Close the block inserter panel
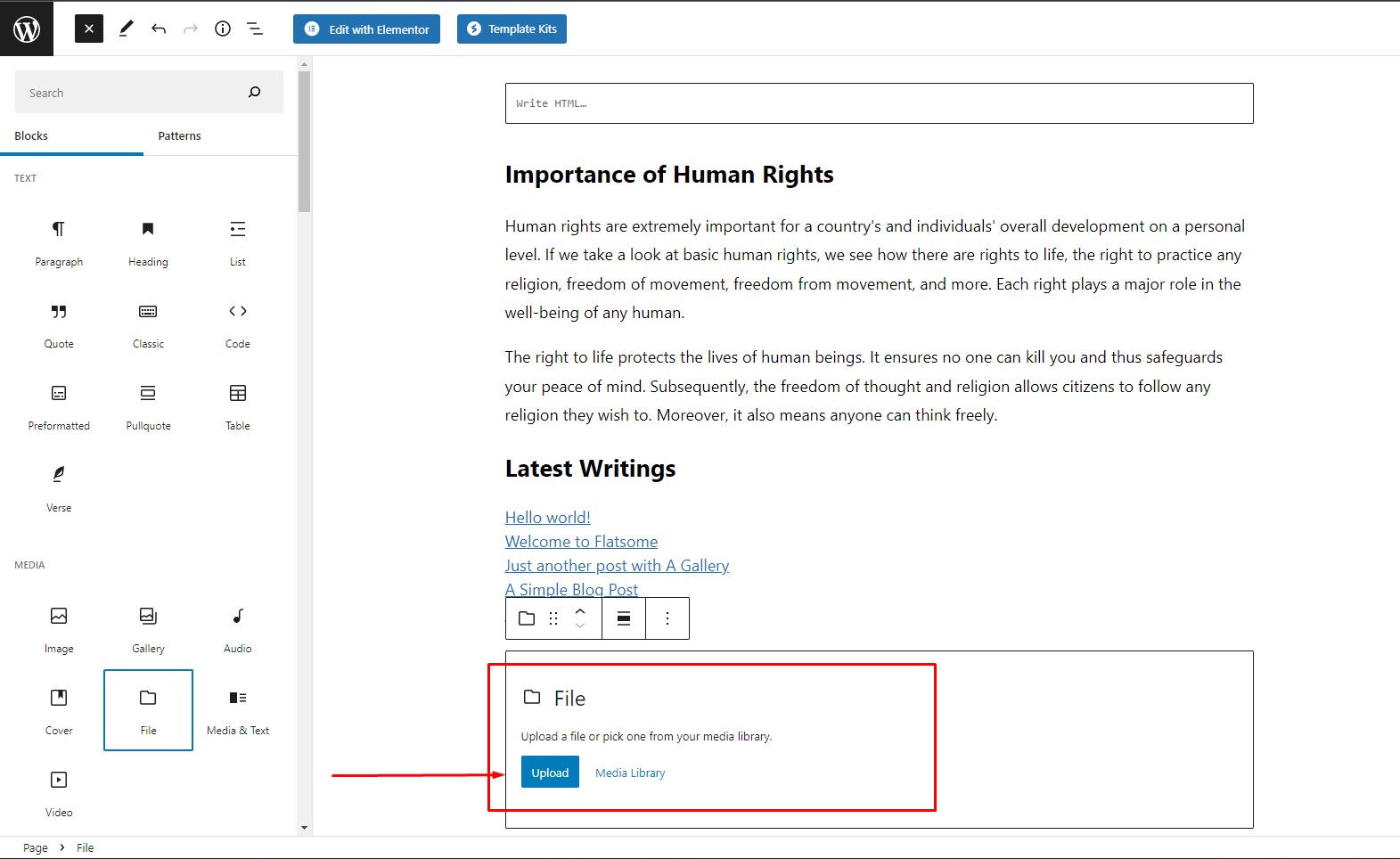The image size is (1400, 859). coord(89,29)
